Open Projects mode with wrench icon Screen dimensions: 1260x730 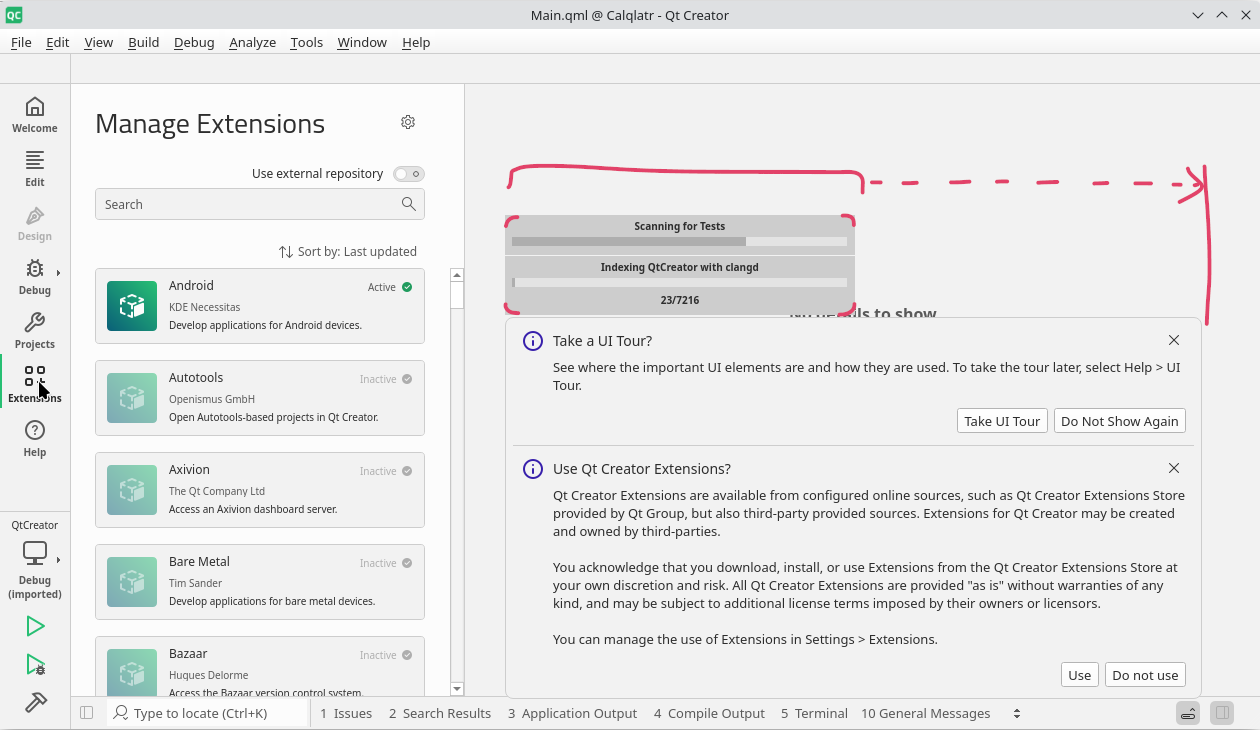(35, 330)
